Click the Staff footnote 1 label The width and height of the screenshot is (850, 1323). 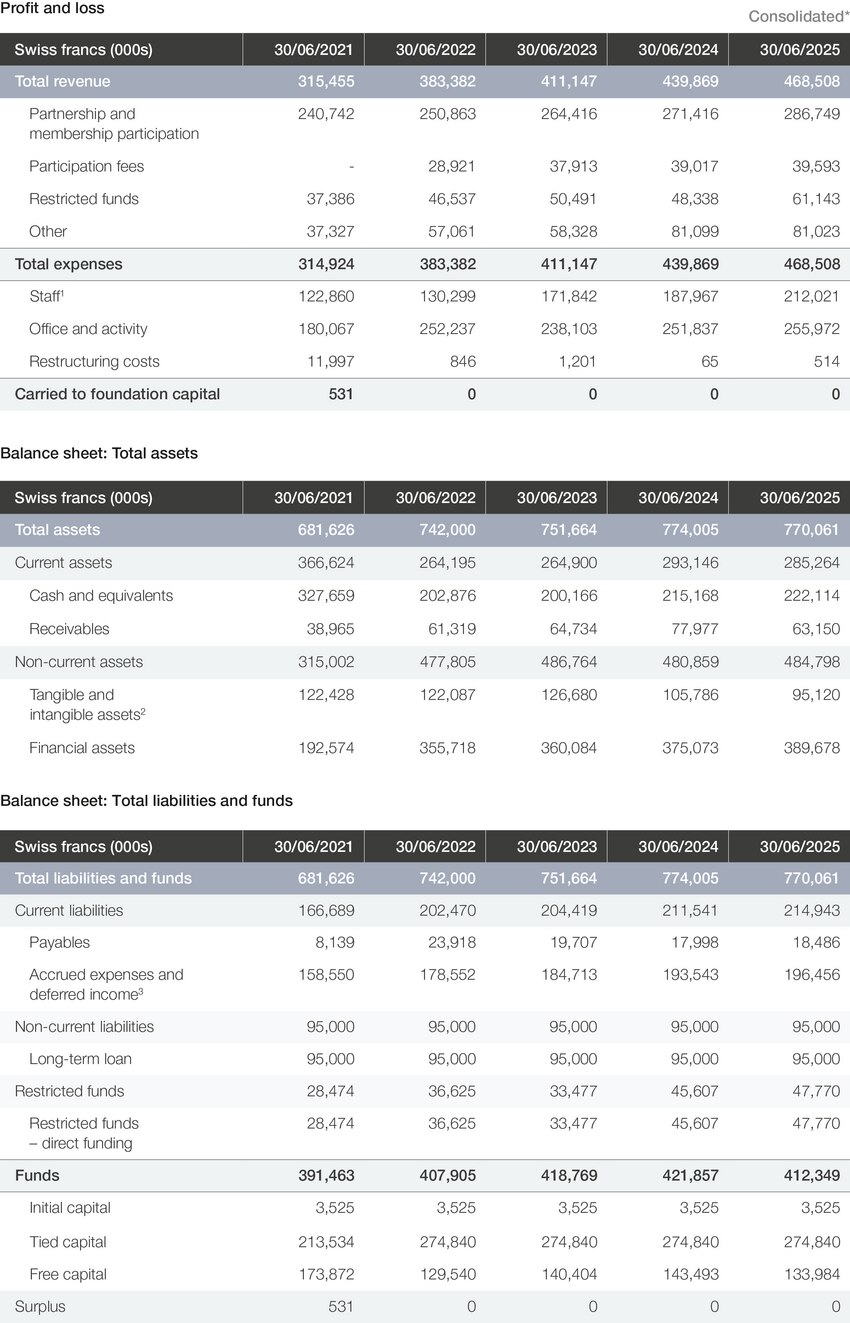pyautogui.click(x=47, y=296)
